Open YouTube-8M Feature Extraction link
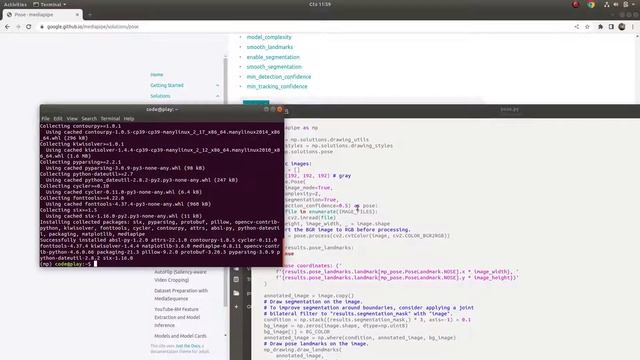Viewport: 640px width, 360px height. click(x=177, y=317)
